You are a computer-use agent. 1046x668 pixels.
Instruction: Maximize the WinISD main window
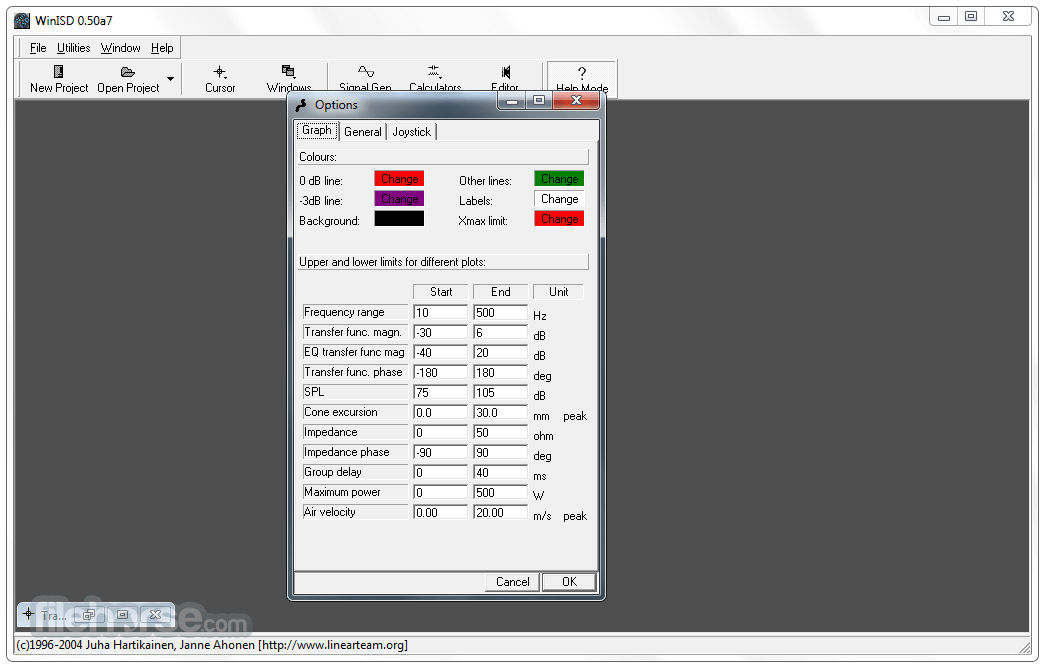tap(971, 17)
